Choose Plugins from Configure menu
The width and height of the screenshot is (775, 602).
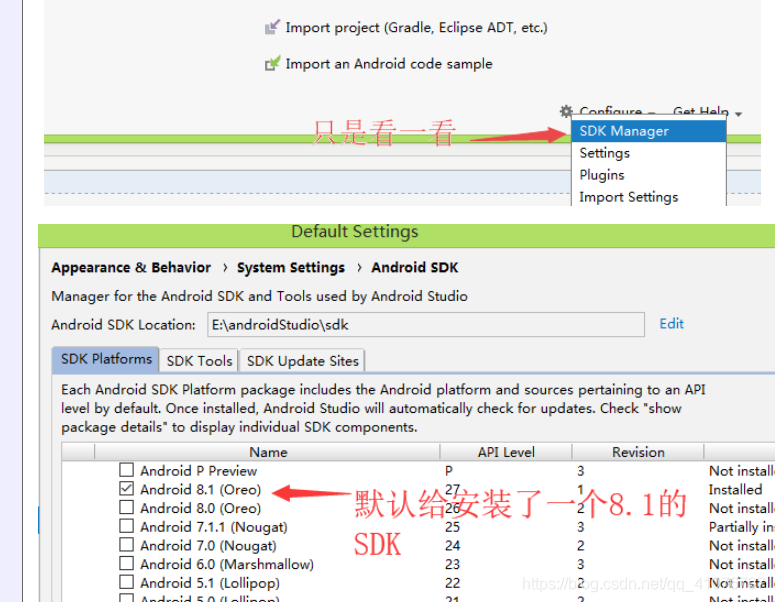pos(648,175)
